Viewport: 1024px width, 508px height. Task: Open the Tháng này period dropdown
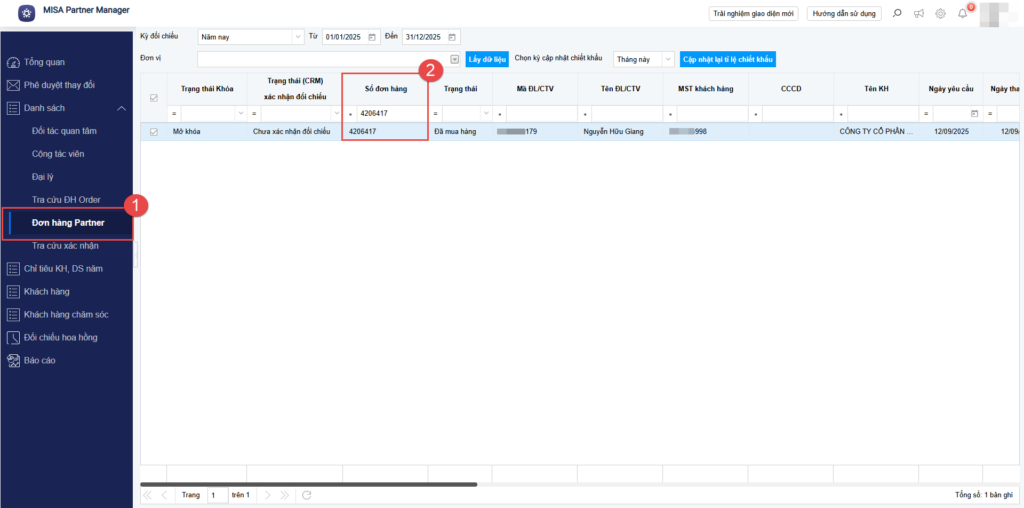point(668,59)
